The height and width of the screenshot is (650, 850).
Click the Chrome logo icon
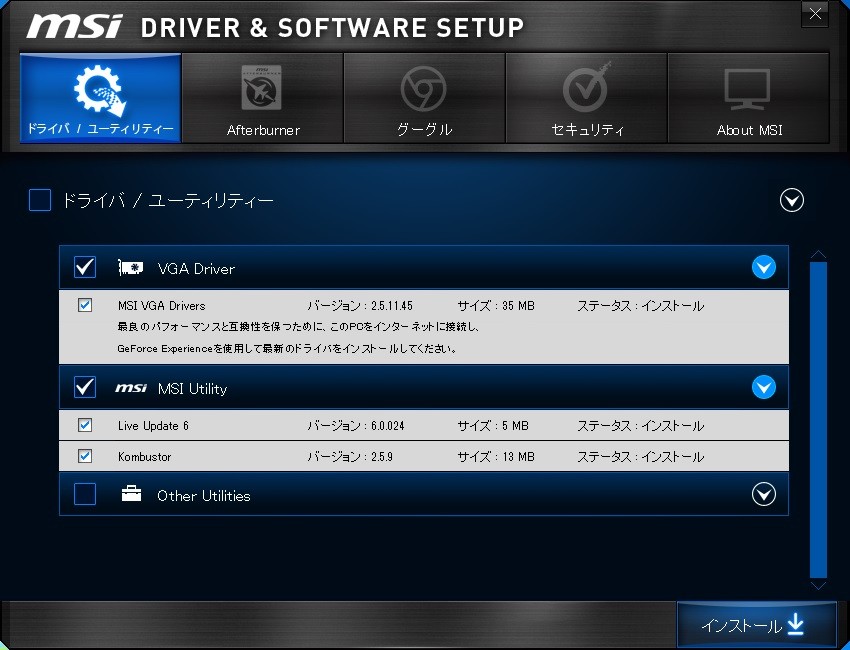423,88
